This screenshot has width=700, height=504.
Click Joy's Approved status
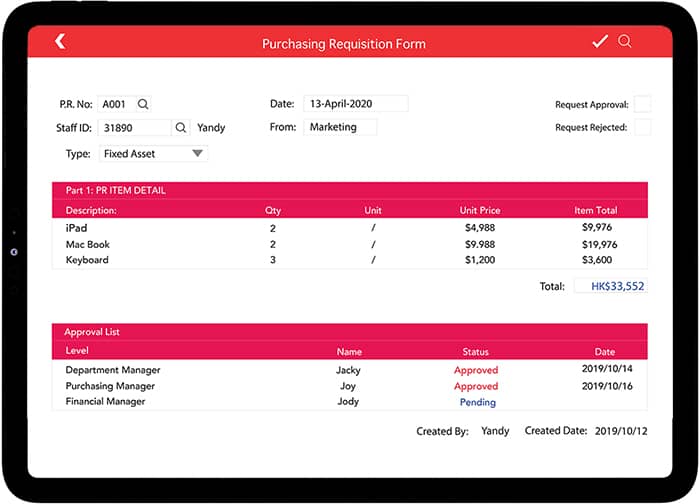[476, 386]
